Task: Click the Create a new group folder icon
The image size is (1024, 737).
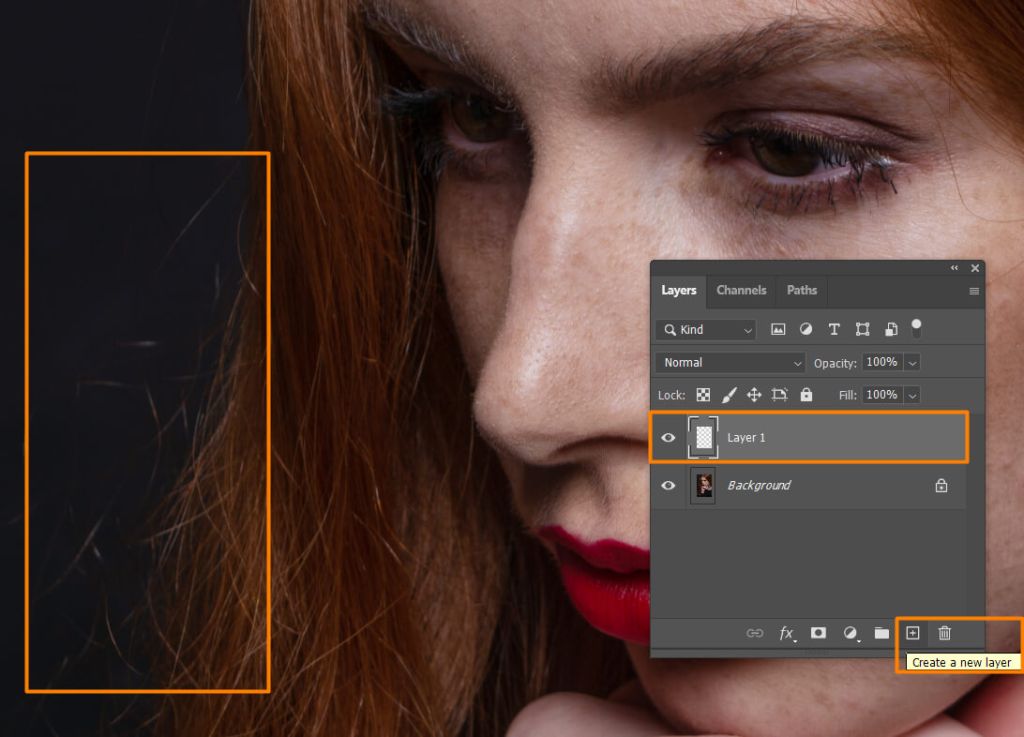Action: [881, 633]
